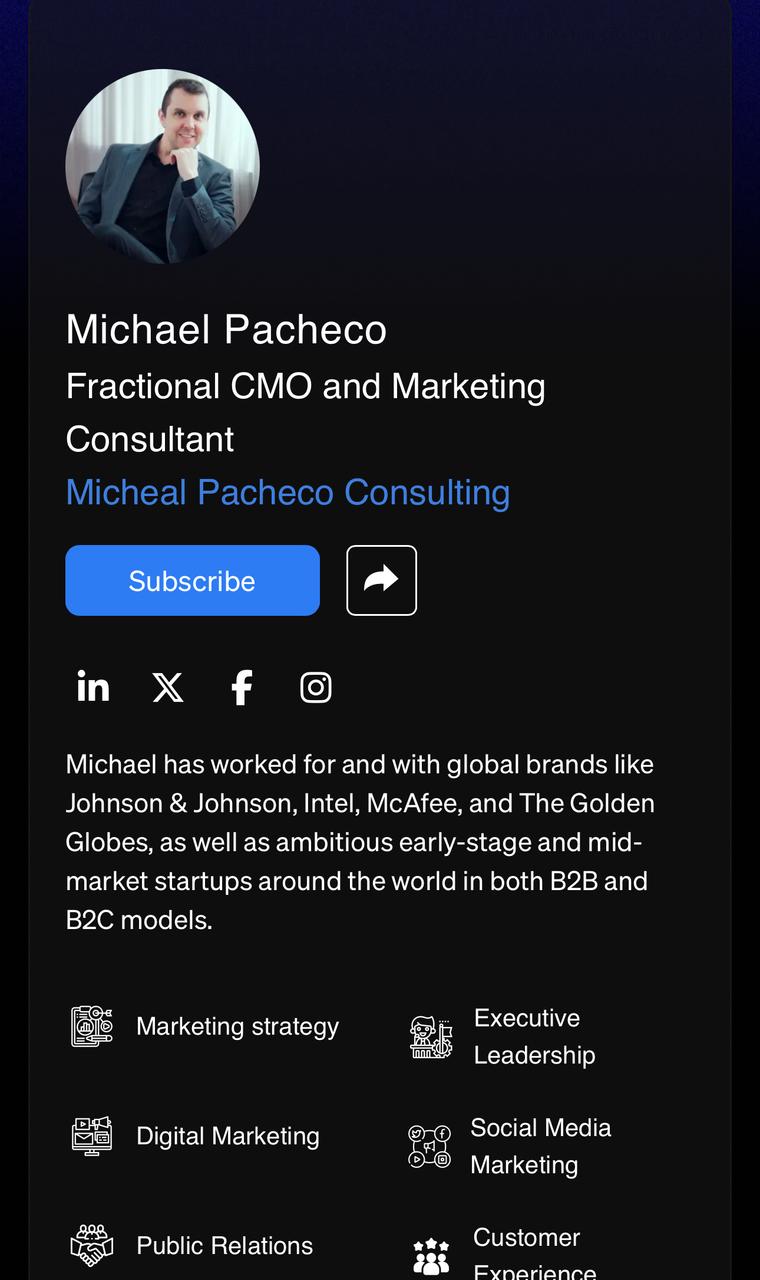Select the Social Media Marketing label
This screenshot has width=760, height=1280.
(541, 1146)
